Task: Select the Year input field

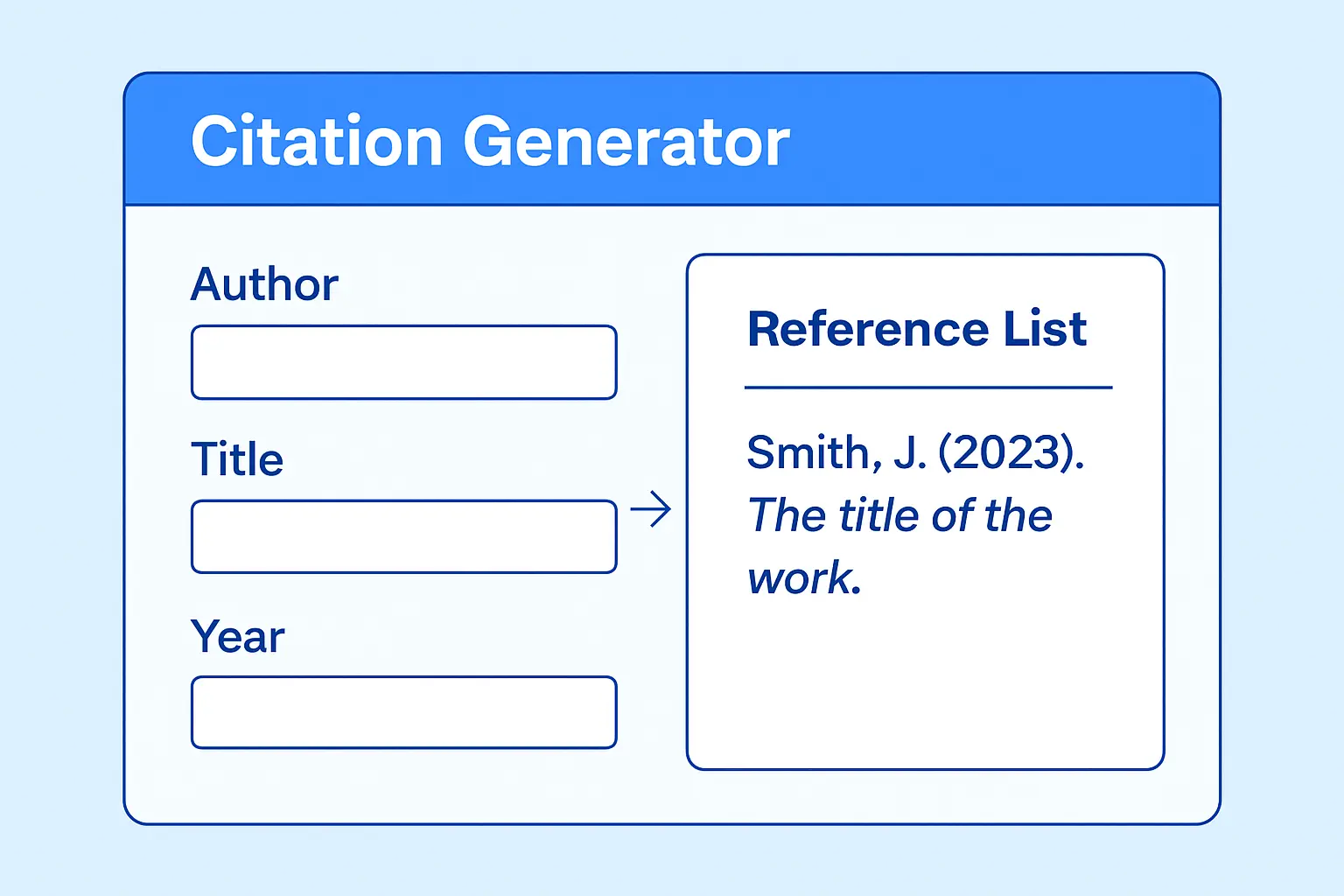Action: coord(404,712)
